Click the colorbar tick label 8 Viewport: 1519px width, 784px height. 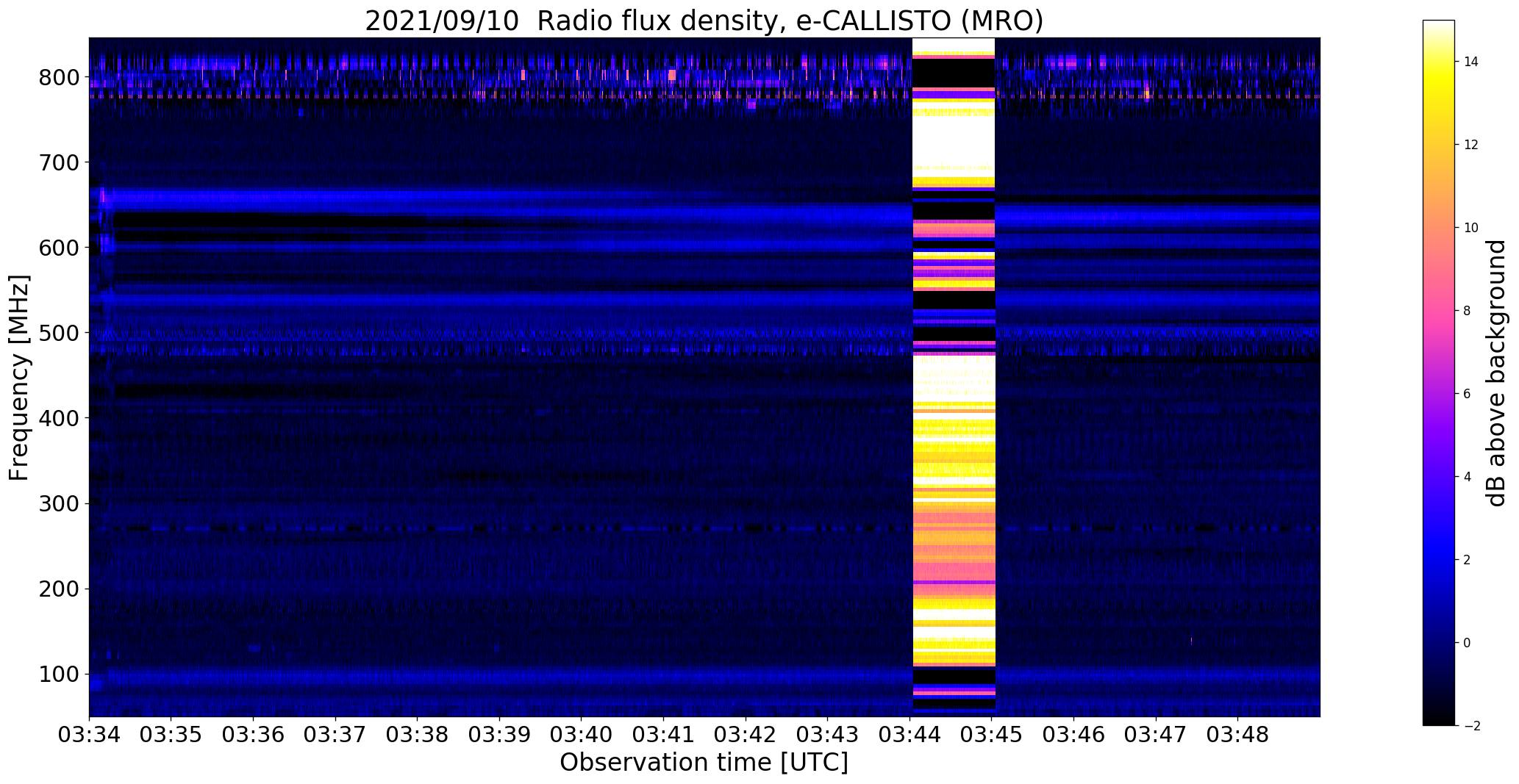(x=1467, y=311)
